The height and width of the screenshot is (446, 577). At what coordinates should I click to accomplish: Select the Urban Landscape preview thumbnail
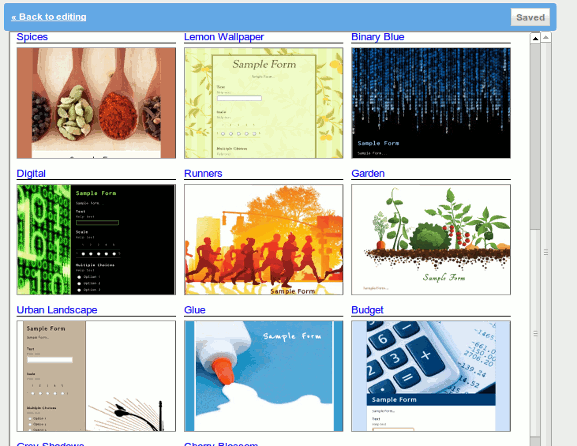96,376
